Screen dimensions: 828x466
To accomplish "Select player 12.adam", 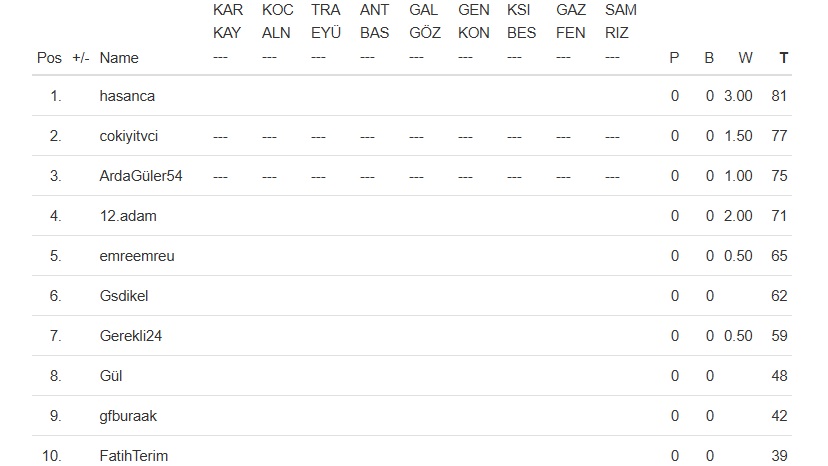I will click(128, 216).
